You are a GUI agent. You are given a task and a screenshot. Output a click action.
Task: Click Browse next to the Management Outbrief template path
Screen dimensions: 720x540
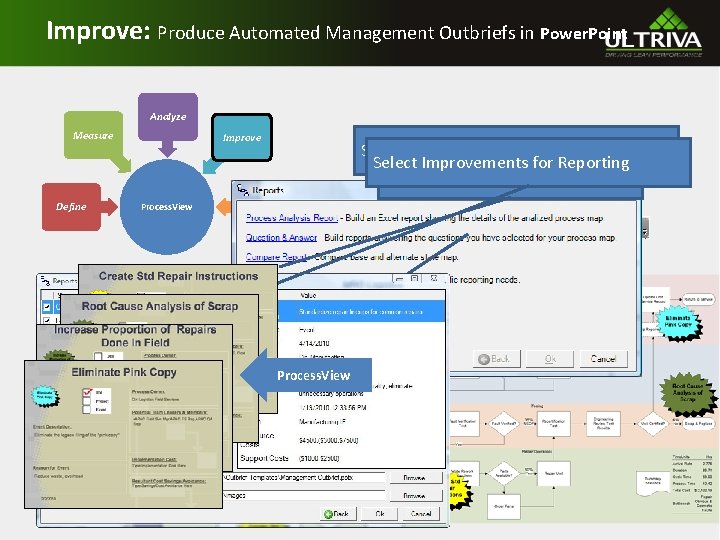[414, 478]
